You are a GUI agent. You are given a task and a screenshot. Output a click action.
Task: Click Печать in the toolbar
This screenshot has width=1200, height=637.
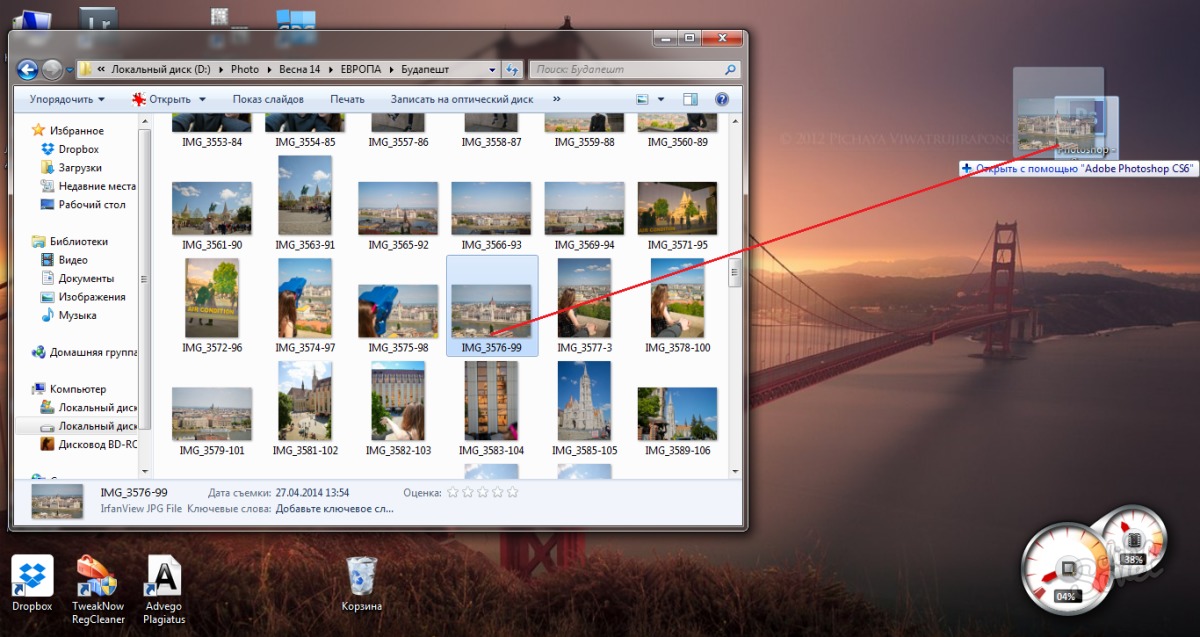point(347,99)
